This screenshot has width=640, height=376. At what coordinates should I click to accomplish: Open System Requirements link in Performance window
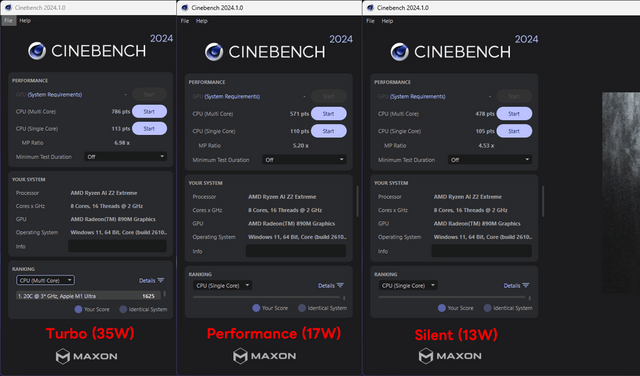tap(232, 97)
